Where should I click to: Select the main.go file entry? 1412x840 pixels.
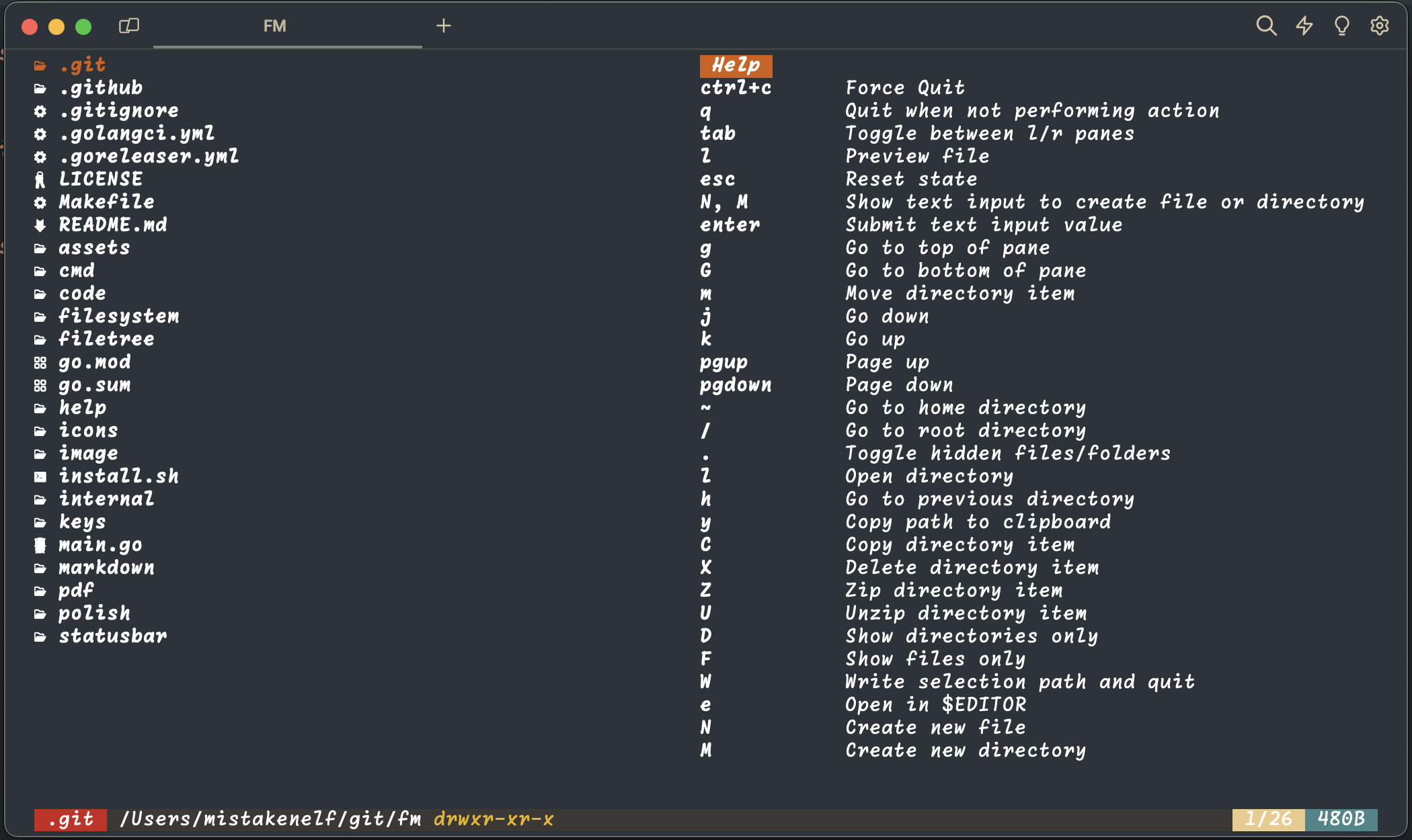pyautogui.click(x=100, y=545)
